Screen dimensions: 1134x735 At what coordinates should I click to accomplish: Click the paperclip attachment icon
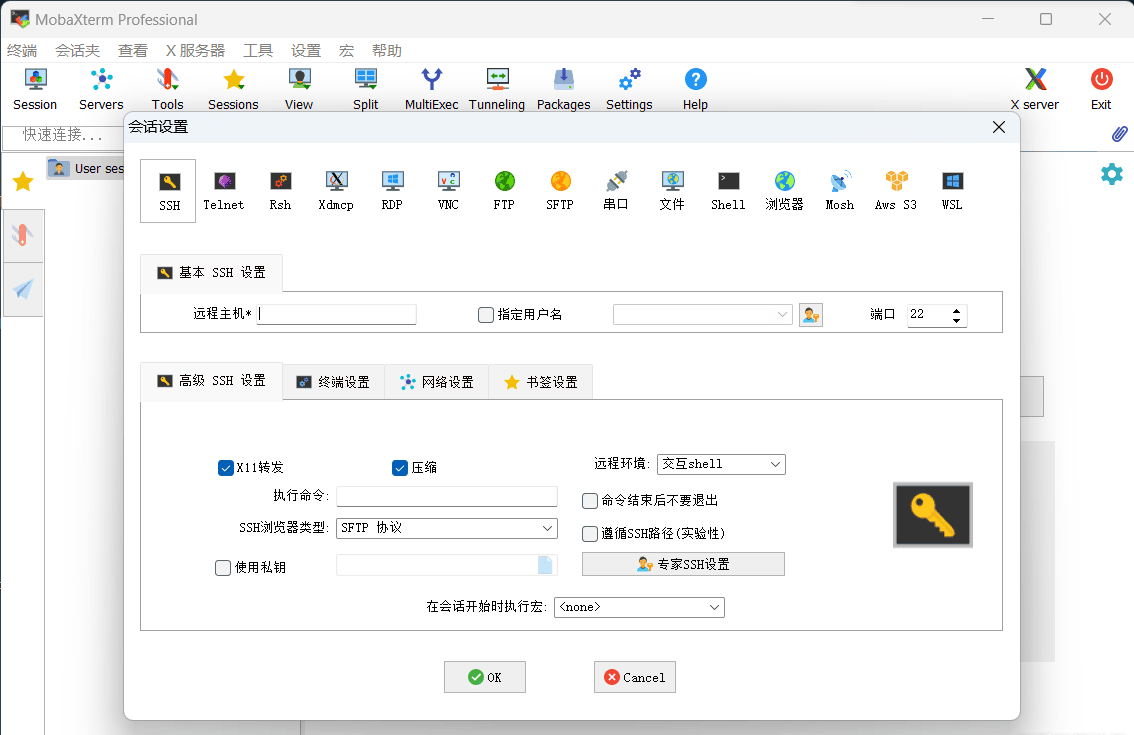pyautogui.click(x=1120, y=133)
